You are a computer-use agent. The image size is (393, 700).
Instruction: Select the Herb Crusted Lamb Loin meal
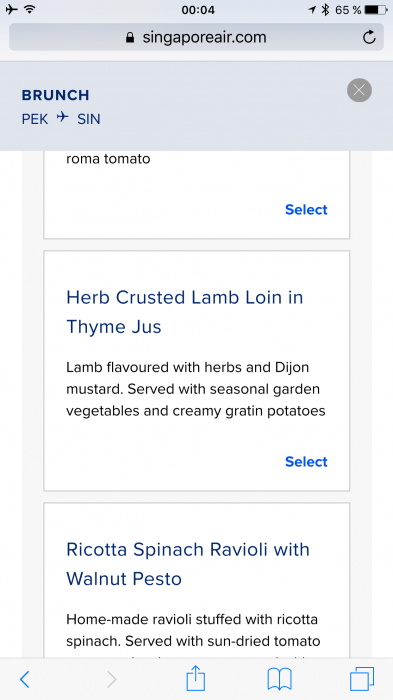306,462
